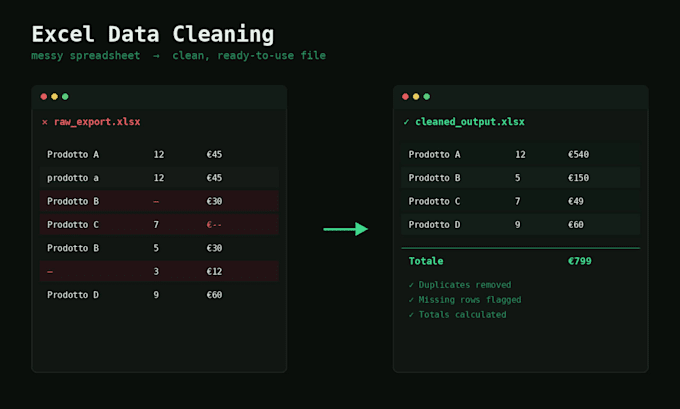This screenshot has height=409, width=680.
Task: Select the red Prodotto C row with missing price
Action: pos(159,225)
